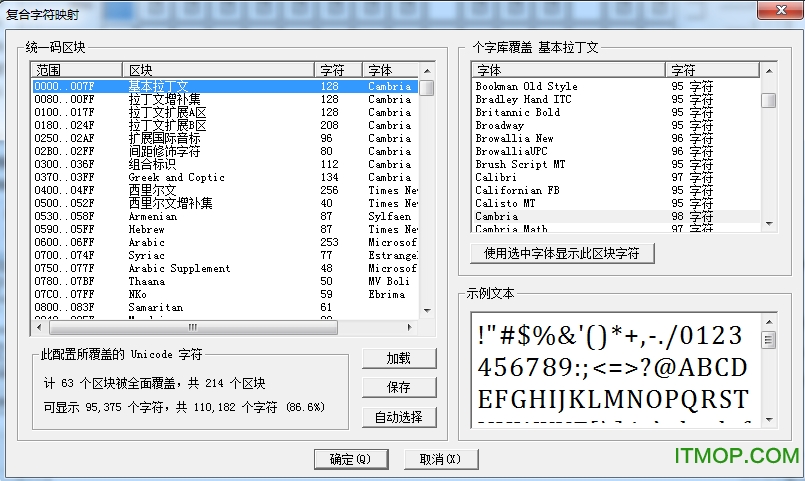Image resolution: width=805 pixels, height=481 pixels.
Task: Select row 0180..024F 拉丁文扩展B区
Action: click(225, 125)
